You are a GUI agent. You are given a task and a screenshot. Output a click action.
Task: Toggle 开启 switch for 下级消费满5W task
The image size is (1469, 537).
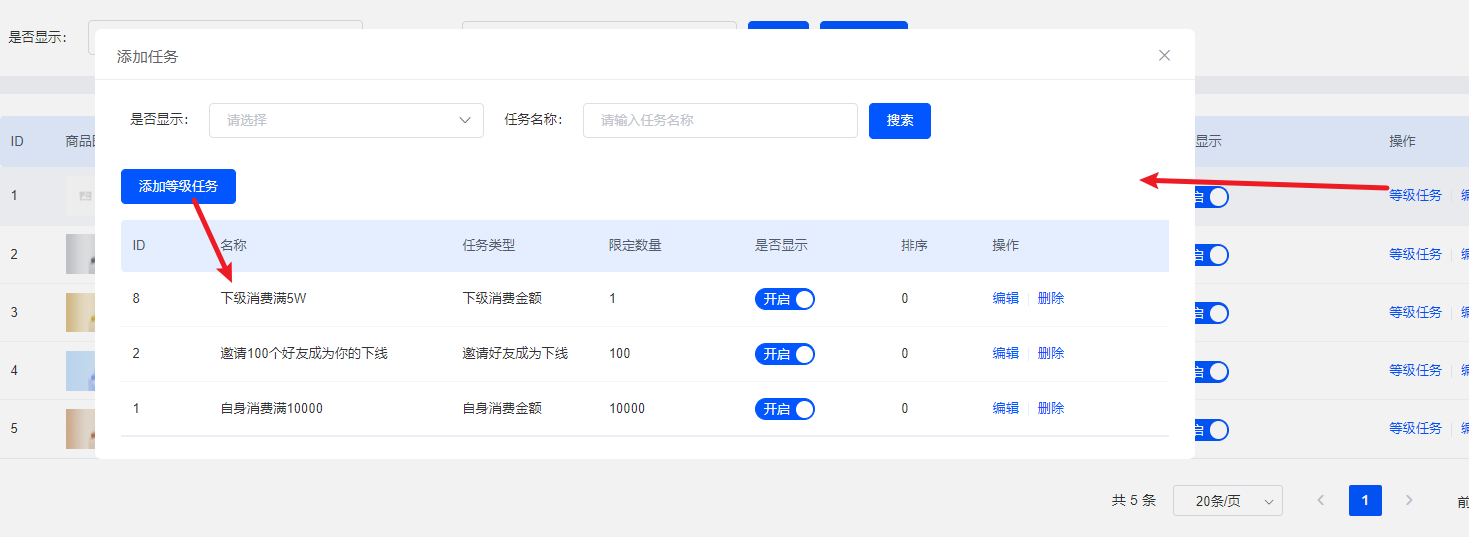pyautogui.click(x=785, y=299)
